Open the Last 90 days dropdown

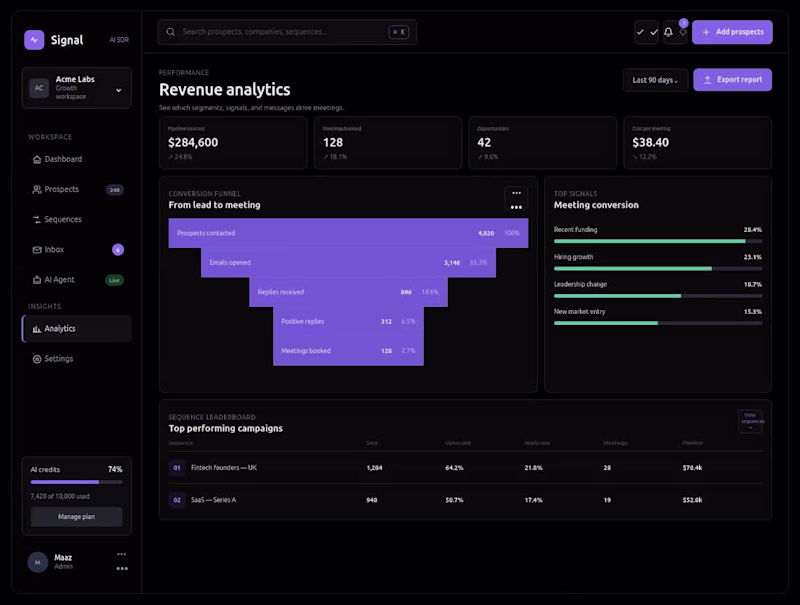click(655, 80)
